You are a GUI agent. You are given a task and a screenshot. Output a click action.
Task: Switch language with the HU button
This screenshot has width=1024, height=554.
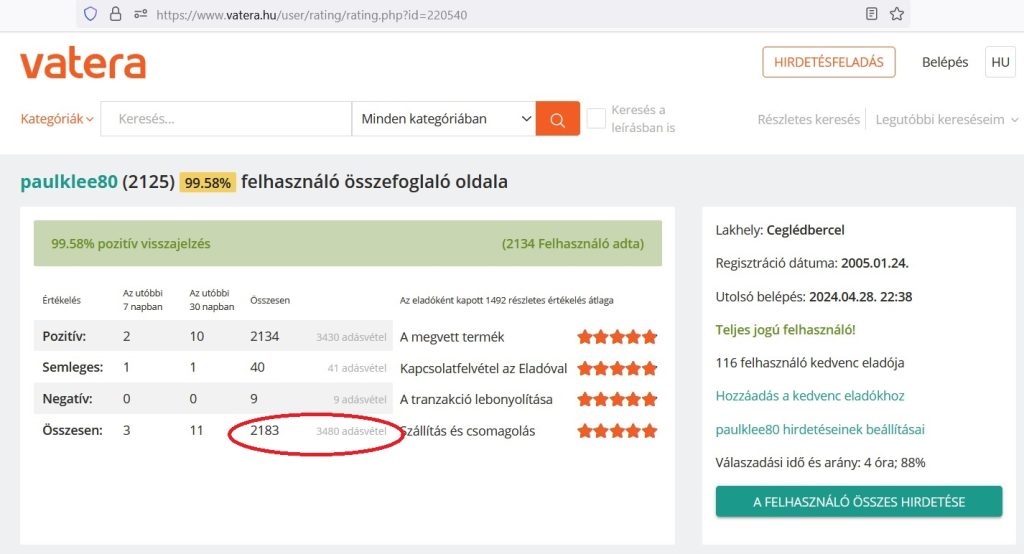(x=1000, y=62)
